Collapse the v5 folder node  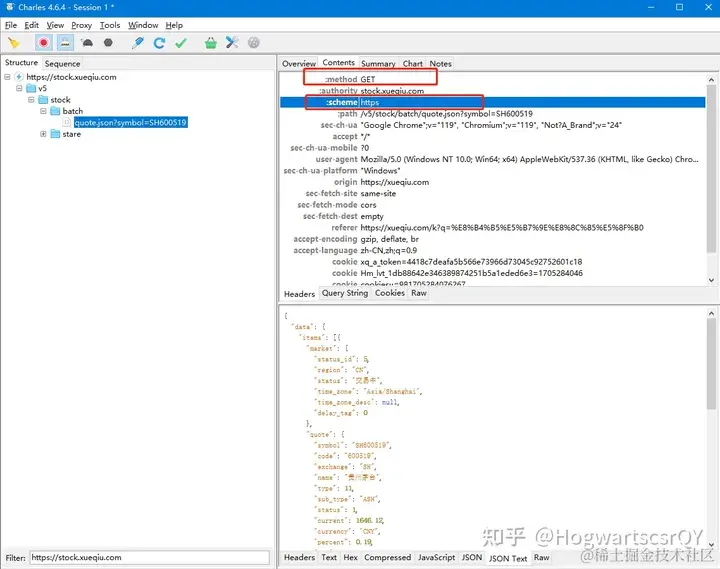pyautogui.click(x=19, y=88)
